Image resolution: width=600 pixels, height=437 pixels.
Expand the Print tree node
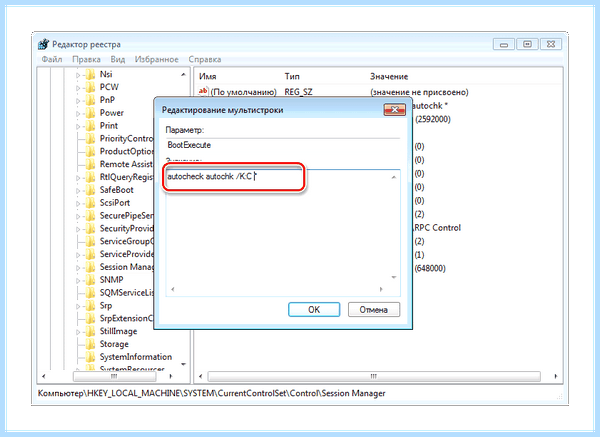click(78, 126)
